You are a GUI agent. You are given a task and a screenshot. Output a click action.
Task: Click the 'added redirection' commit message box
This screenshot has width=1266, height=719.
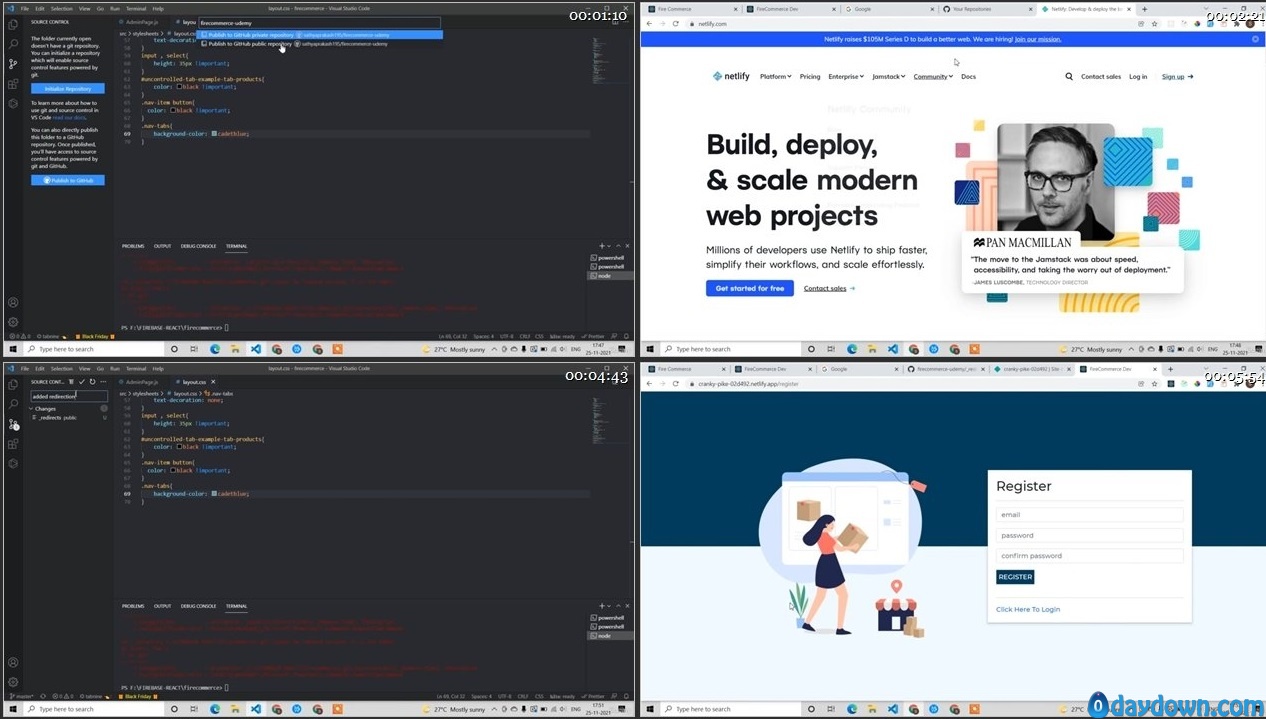point(68,396)
